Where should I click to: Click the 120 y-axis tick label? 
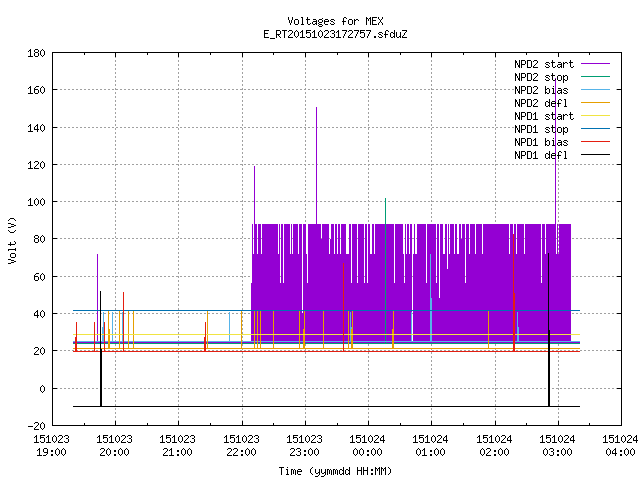(36, 165)
